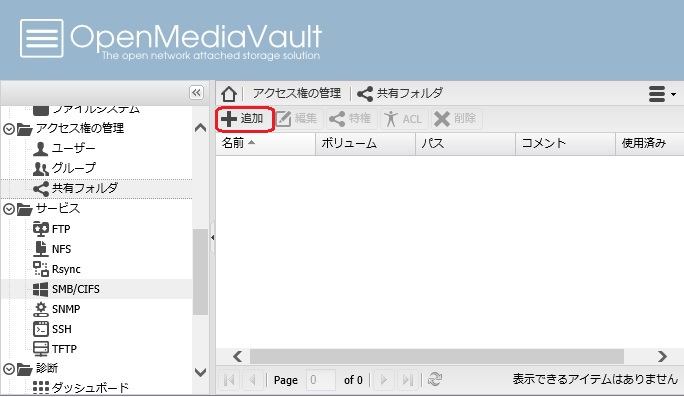Screen dimensions: 684x397
Task: Open the NFS service item
Action: click(x=62, y=249)
